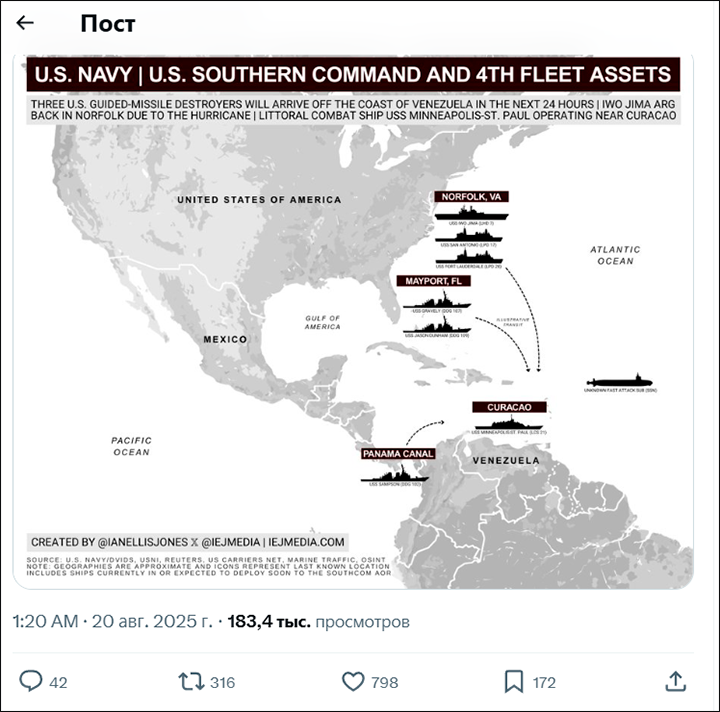
Task: Click the back arrow next to Пост
Action: coord(25,23)
